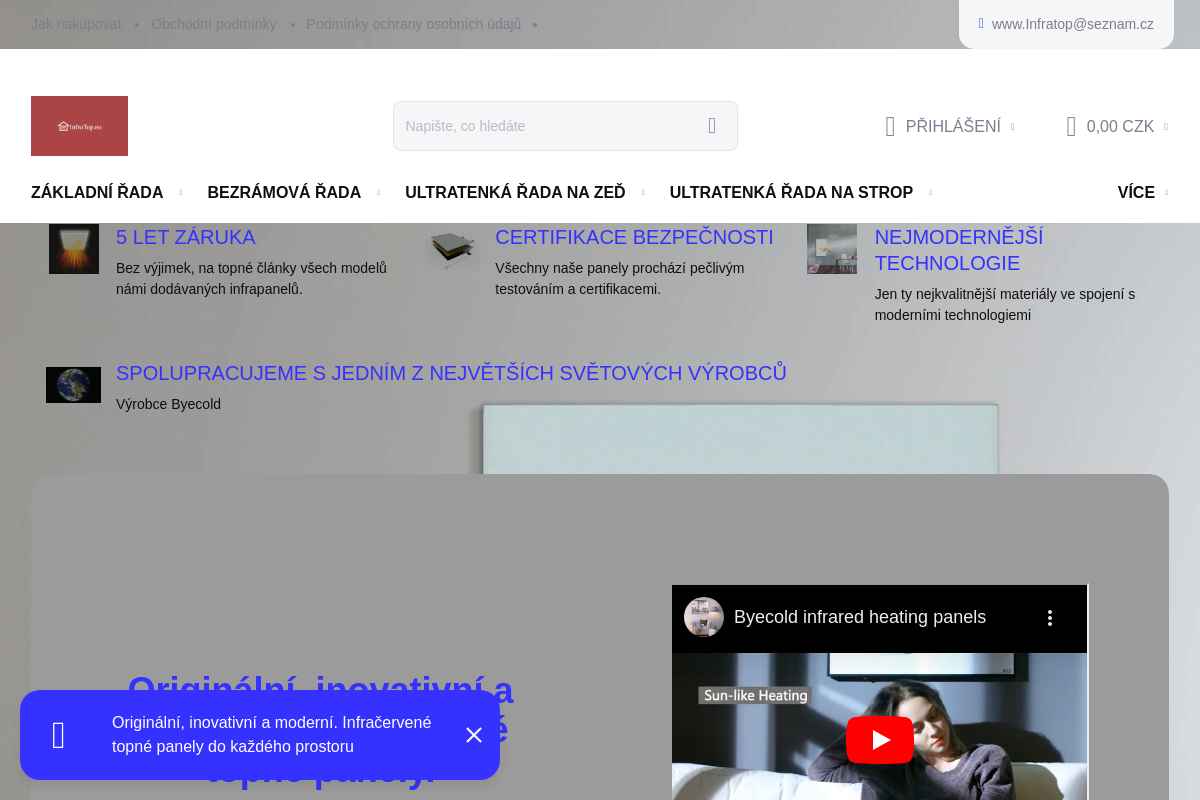Expand the BEZRÁMOVÁ ŘADA submenu arrow
The image size is (1200, 800).
point(378,192)
